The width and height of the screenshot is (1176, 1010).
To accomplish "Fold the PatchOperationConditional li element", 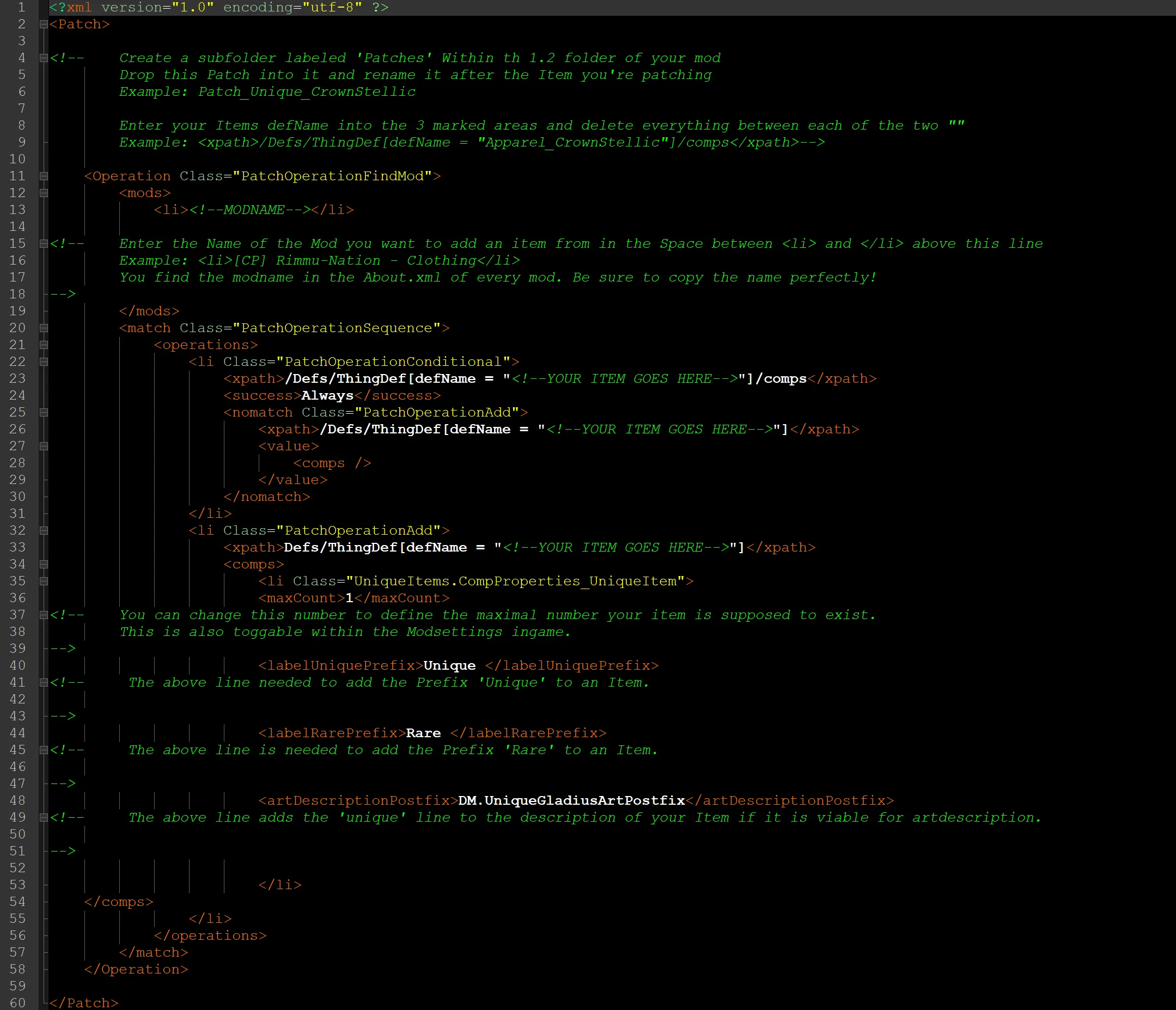I will 43,362.
